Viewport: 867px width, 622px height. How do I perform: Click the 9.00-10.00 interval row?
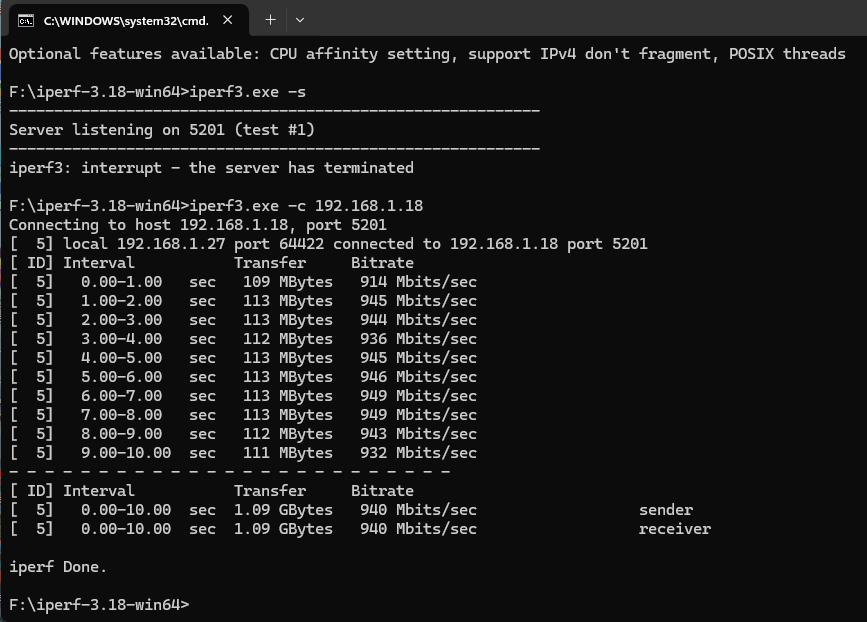(x=243, y=453)
